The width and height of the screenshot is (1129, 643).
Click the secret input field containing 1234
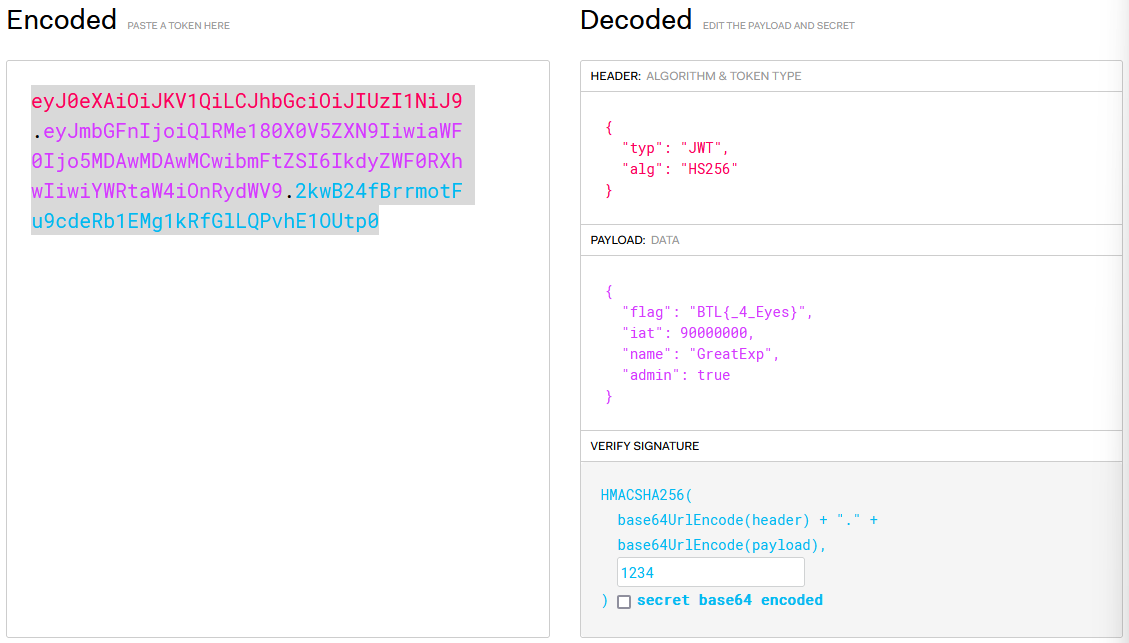711,572
